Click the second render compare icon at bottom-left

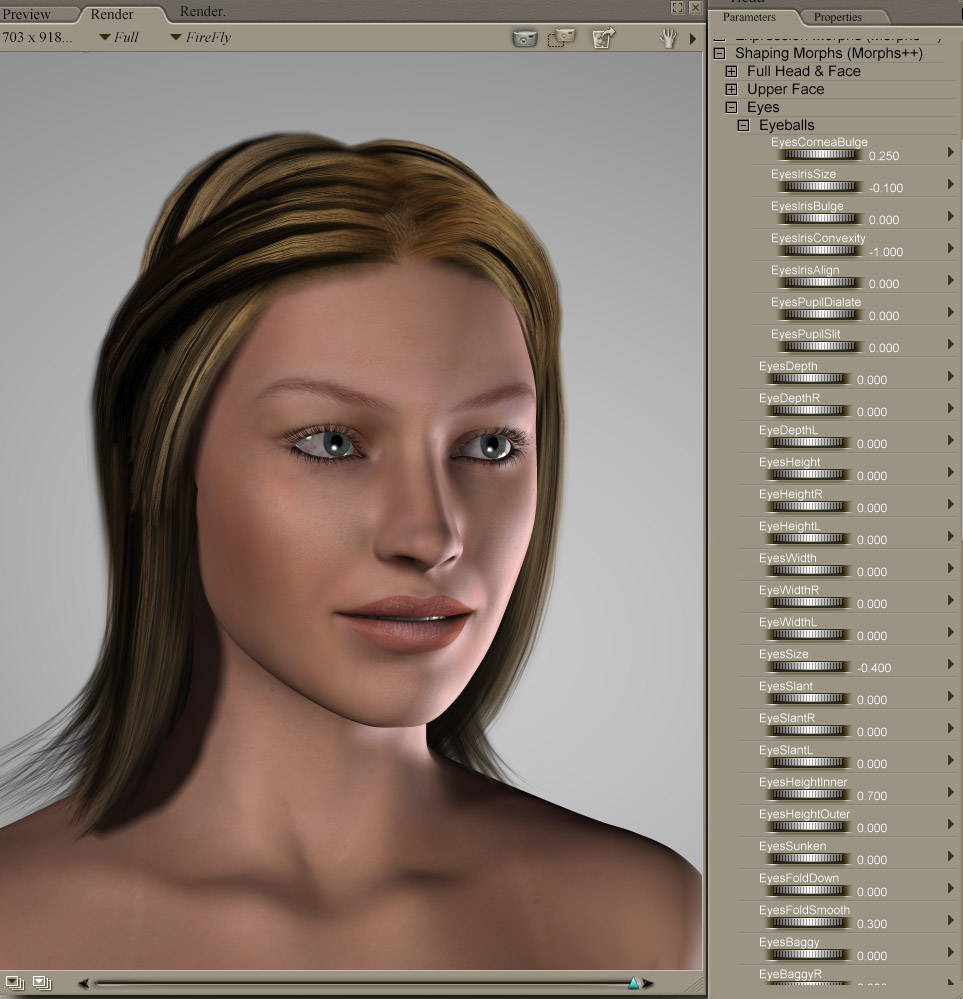(42, 983)
